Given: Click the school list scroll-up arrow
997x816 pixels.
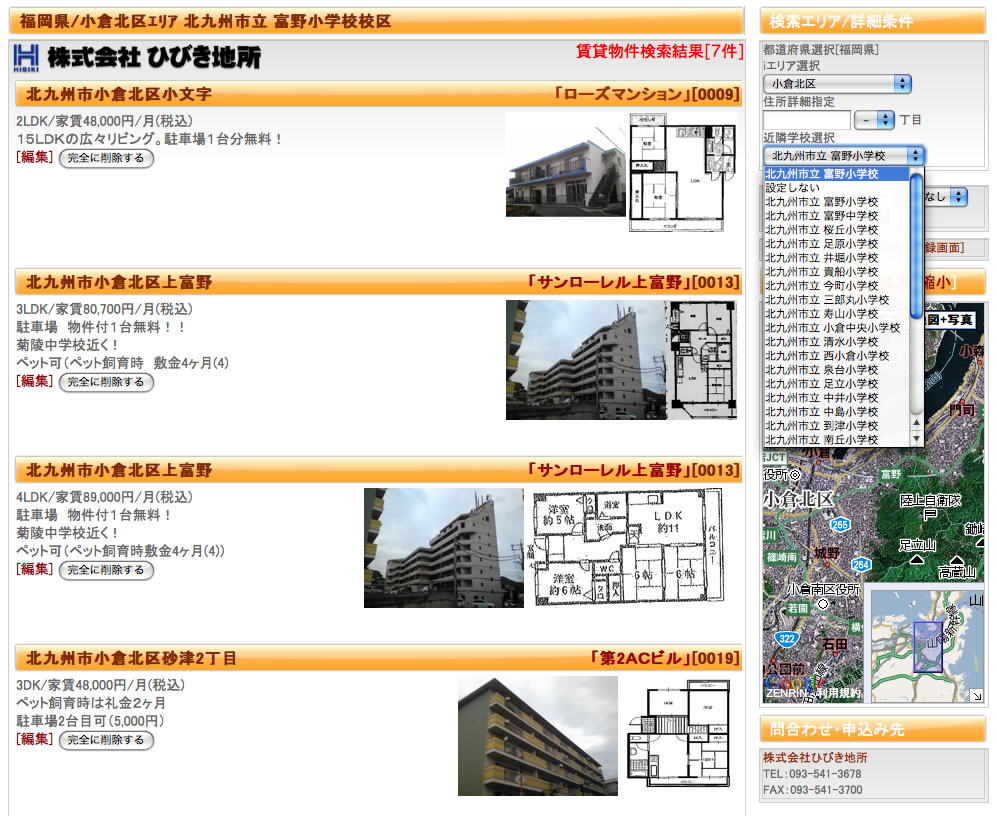Looking at the screenshot, I should pyautogui.click(x=916, y=422).
